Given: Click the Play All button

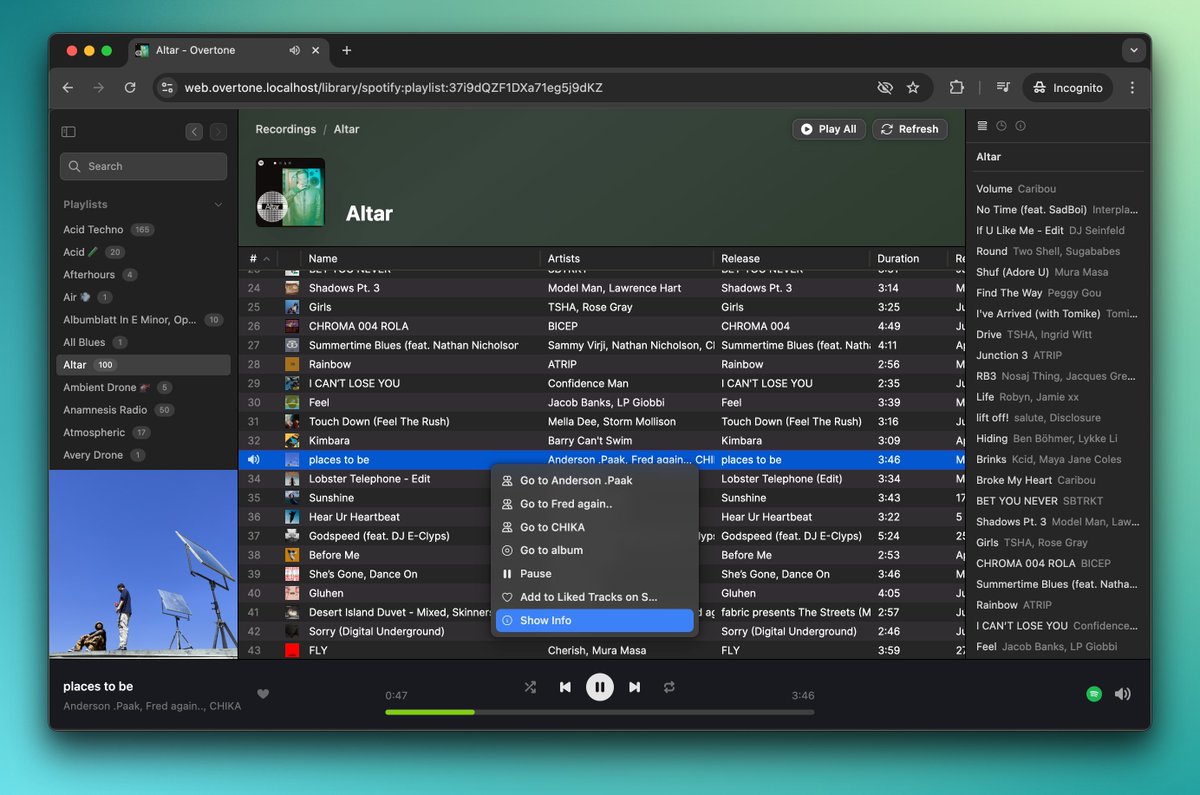Looking at the screenshot, I should coord(829,129).
